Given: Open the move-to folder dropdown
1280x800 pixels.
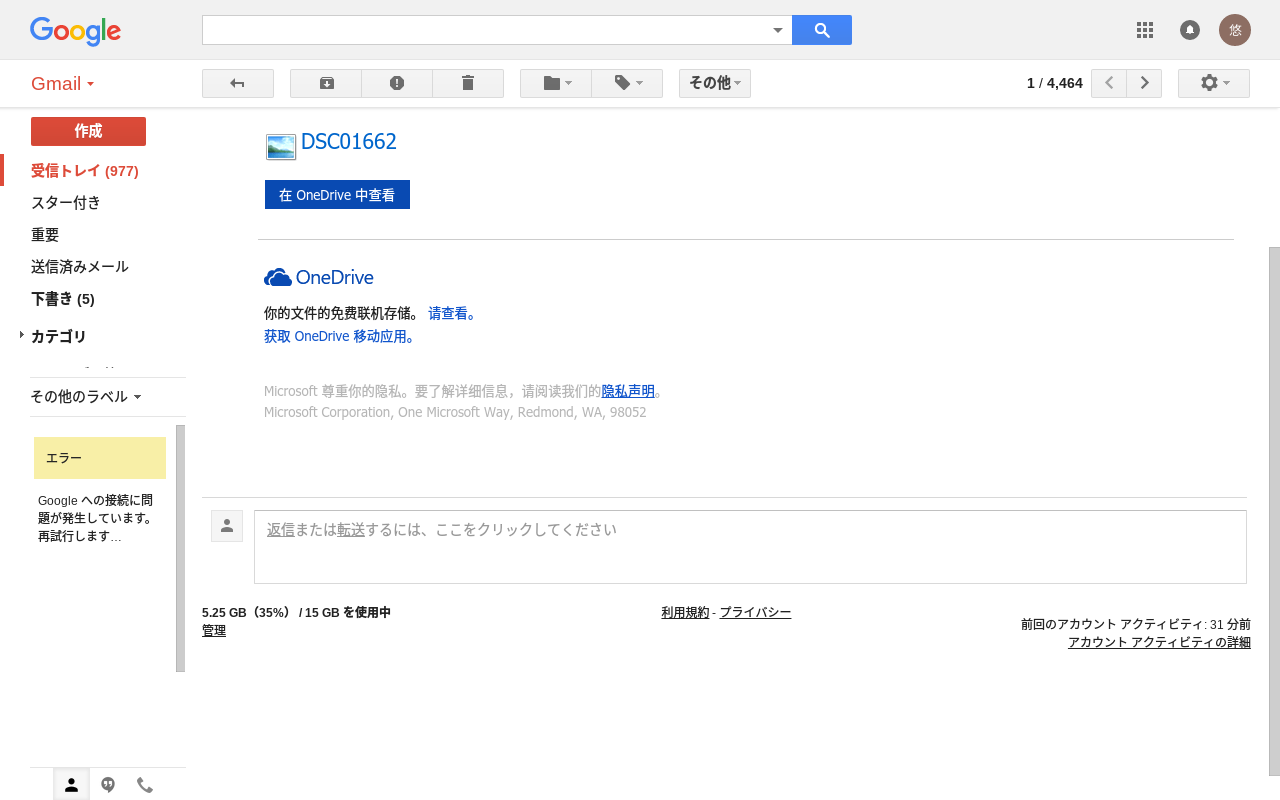Looking at the screenshot, I should point(556,83).
